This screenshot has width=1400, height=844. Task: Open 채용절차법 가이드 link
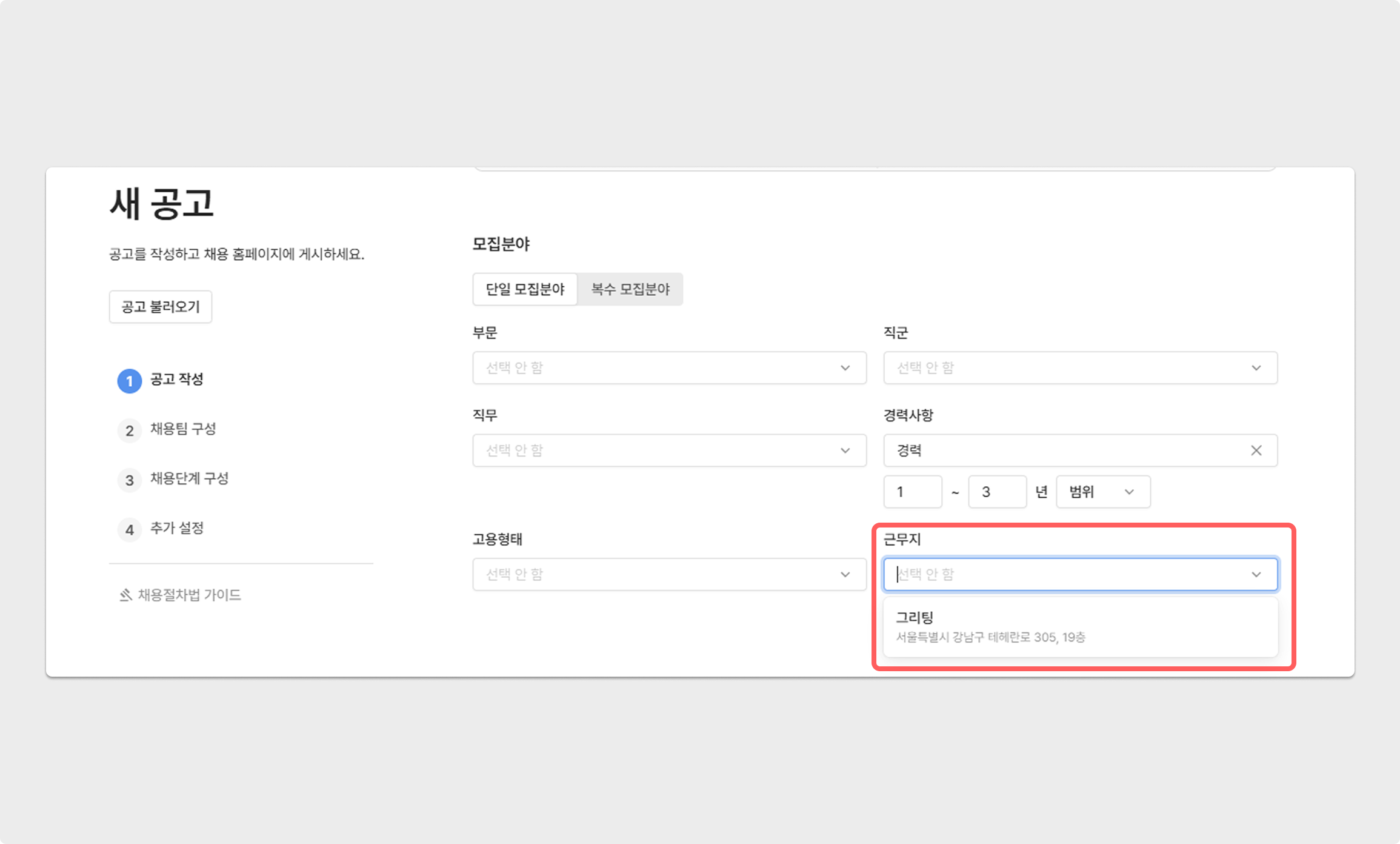click(x=189, y=595)
